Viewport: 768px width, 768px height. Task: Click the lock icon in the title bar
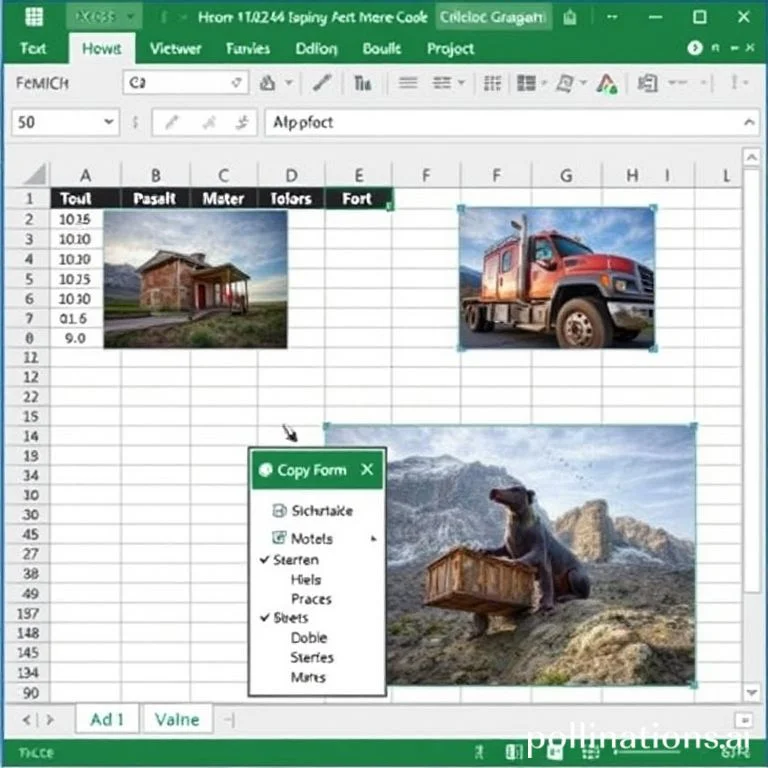tap(569, 17)
